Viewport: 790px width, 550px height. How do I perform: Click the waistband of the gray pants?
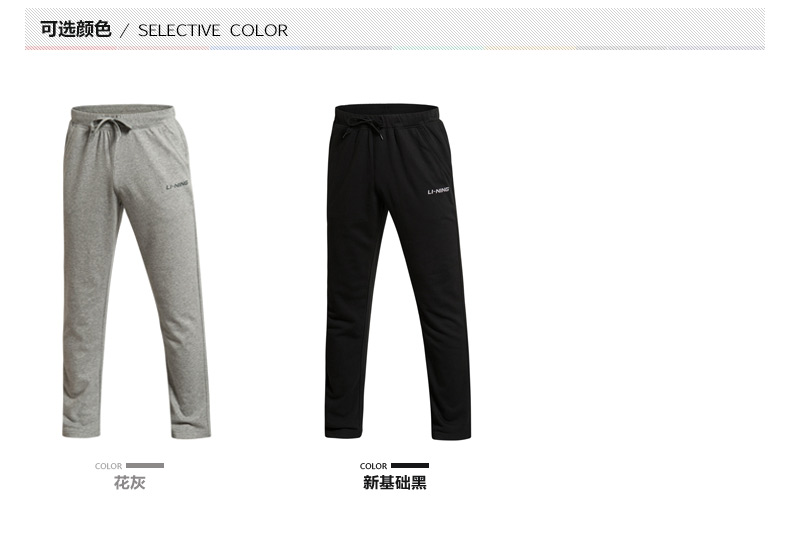[x=123, y=113]
